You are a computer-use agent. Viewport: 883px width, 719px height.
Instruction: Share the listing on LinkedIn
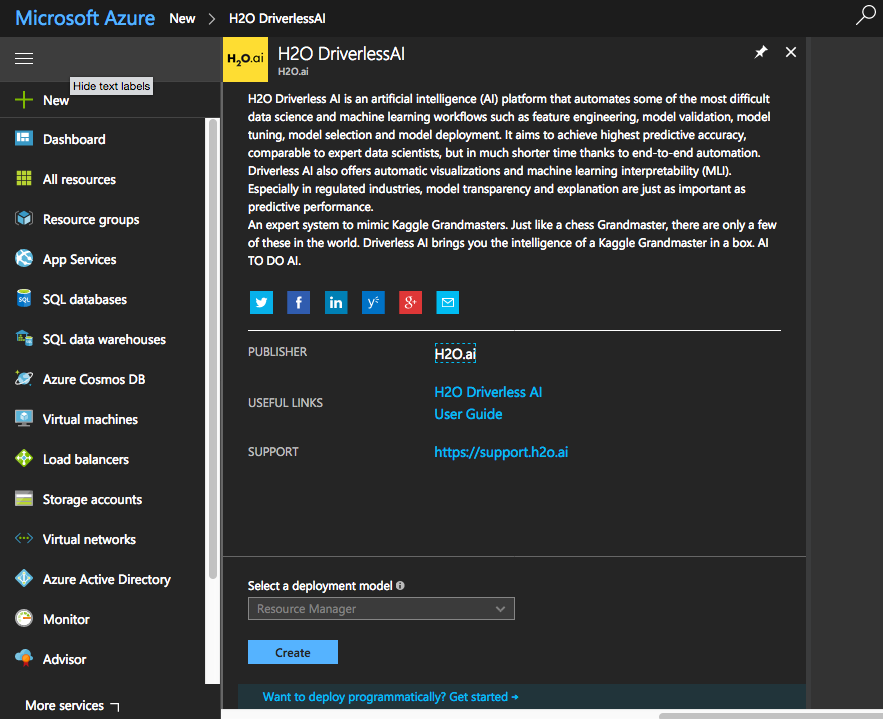coord(335,302)
